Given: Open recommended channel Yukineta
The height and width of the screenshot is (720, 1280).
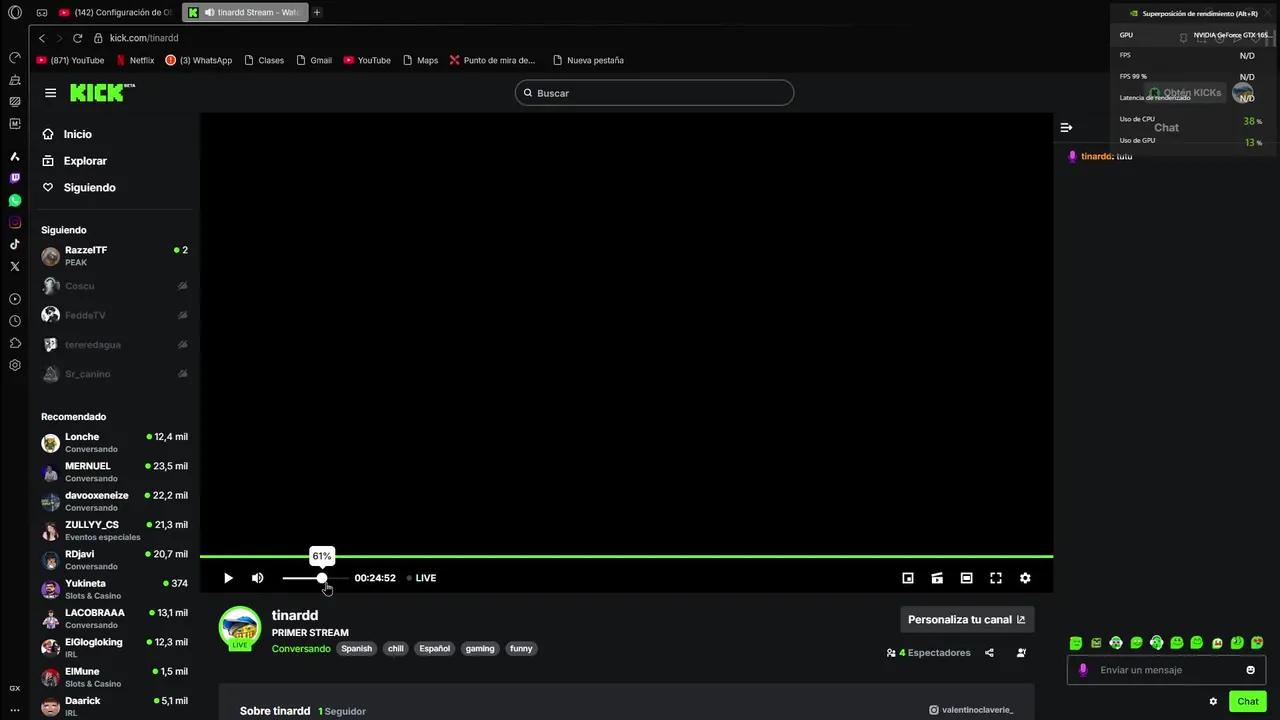Looking at the screenshot, I should [114, 589].
